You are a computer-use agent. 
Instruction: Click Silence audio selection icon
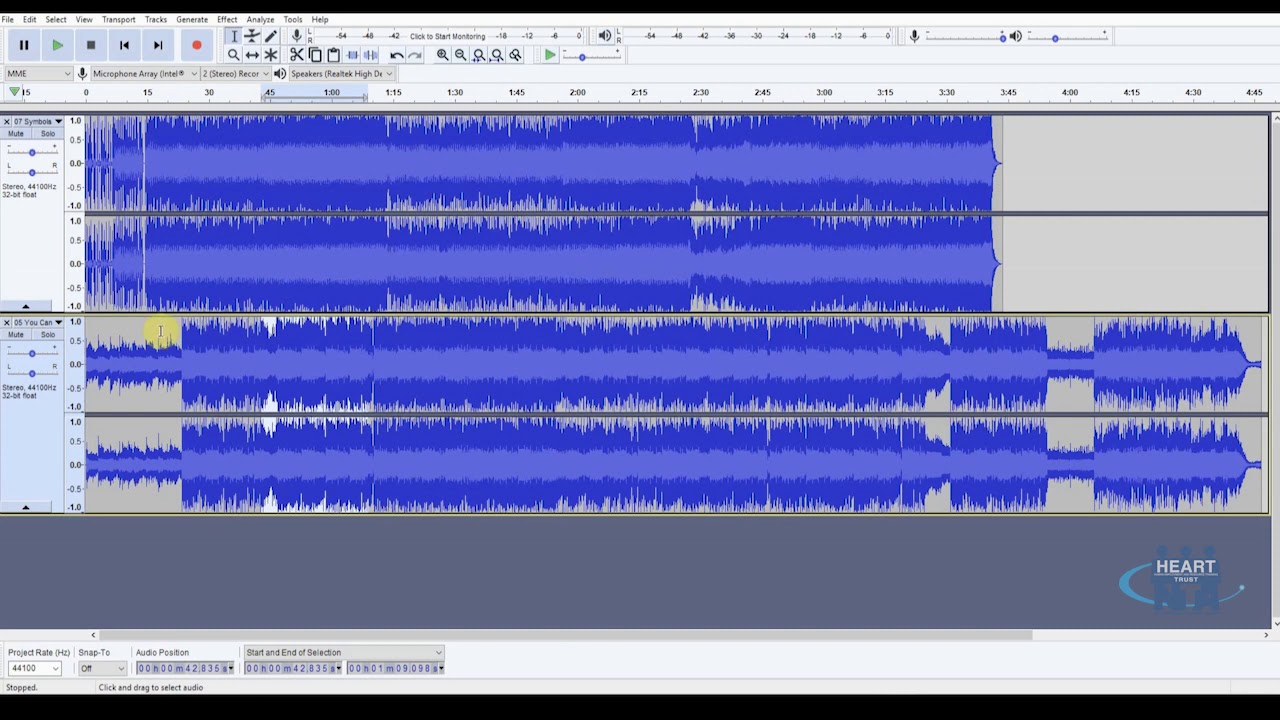(x=370, y=55)
